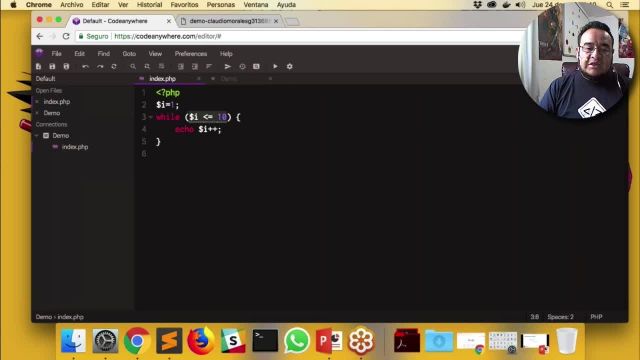
Task: Click the Spotlight search icon in menu bar
Action: coord(609,5)
